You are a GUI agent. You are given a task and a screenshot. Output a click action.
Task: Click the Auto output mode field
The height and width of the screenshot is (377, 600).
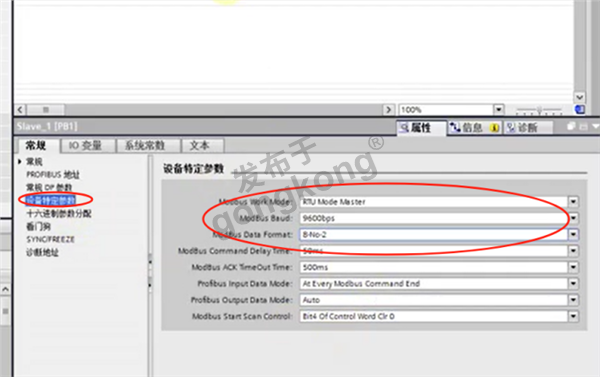[434, 300]
